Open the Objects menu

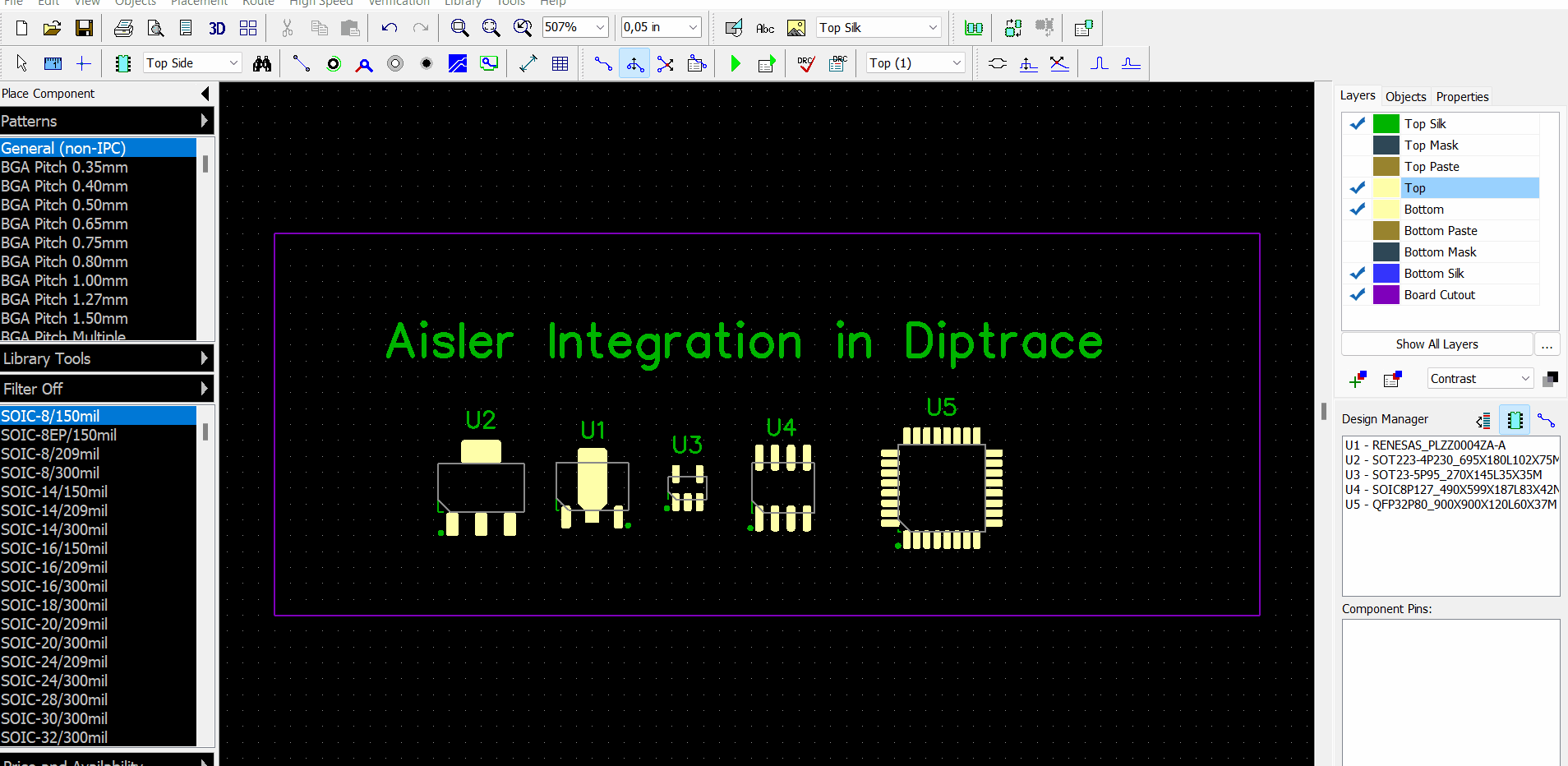point(135,2)
